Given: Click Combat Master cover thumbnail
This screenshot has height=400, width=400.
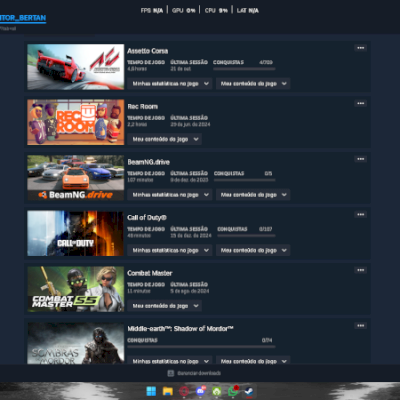Looking at the screenshot, I should [76, 289].
